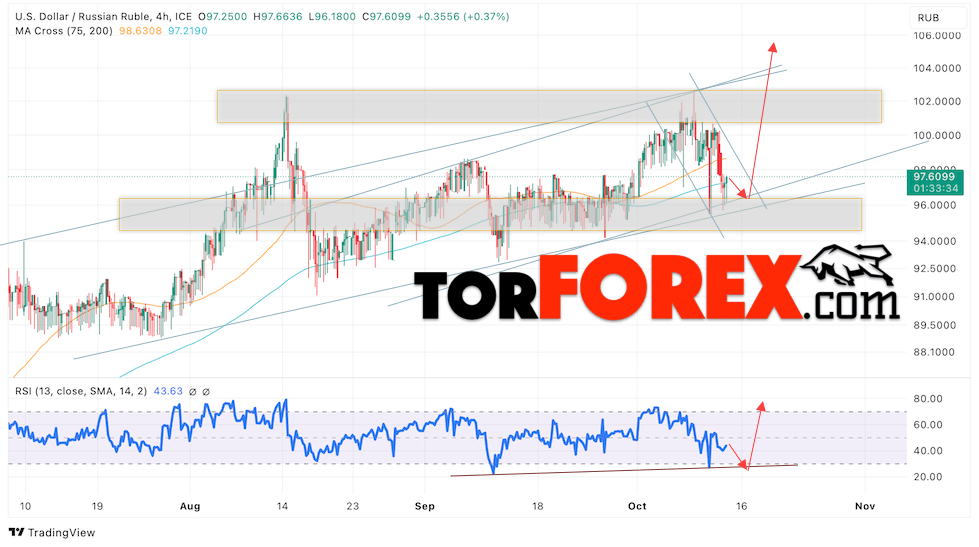This screenshot has width=979, height=547.
Task: Click 100.0000 on the price axis
Action: pos(937,136)
